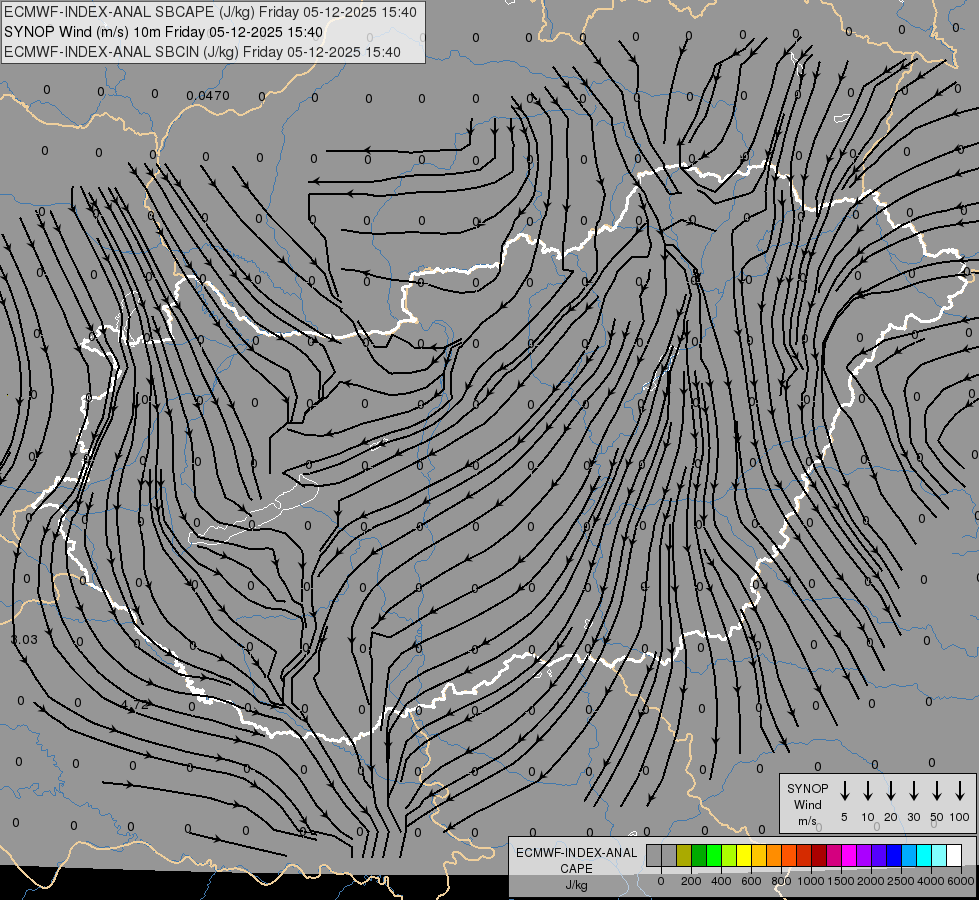Select the dark green CAPE legend swatch
The image size is (979, 900).
(x=699, y=855)
